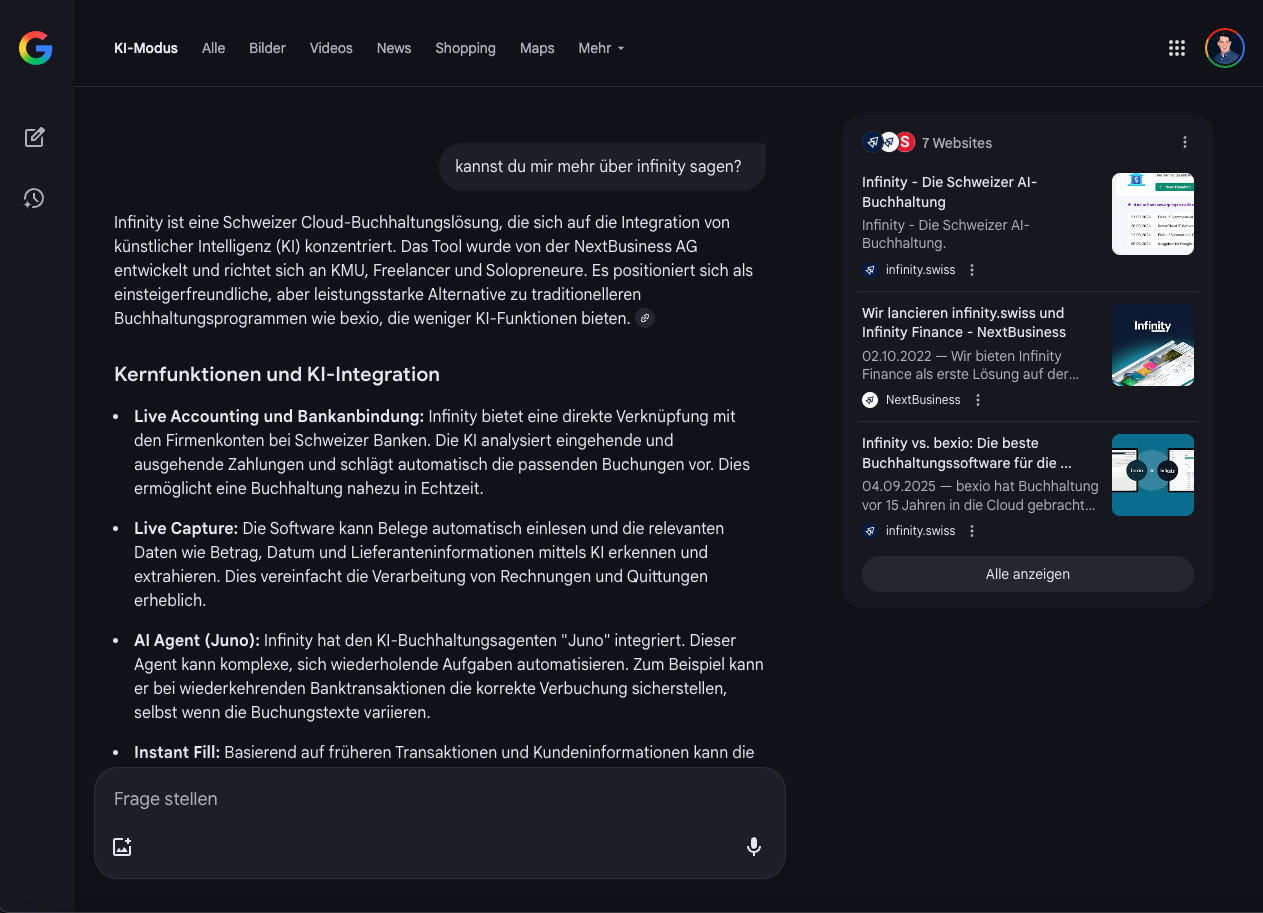1263x913 pixels.
Task: Click the date '02.10.2022' in NextBusiness result
Action: pos(896,356)
